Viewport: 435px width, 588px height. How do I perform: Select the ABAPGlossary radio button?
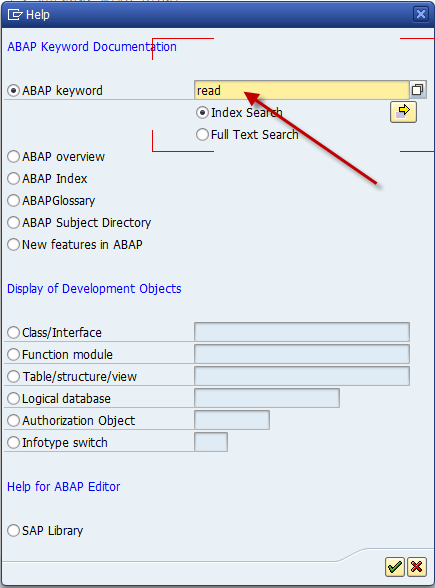coord(14,201)
